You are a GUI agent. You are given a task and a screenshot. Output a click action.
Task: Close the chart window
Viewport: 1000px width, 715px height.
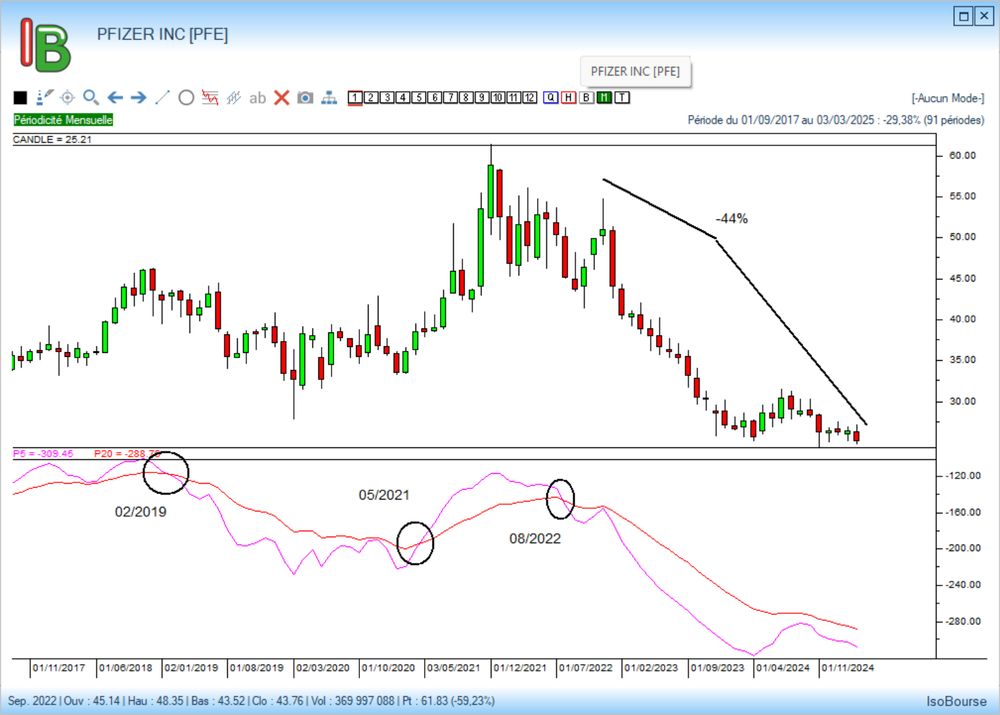(984, 16)
